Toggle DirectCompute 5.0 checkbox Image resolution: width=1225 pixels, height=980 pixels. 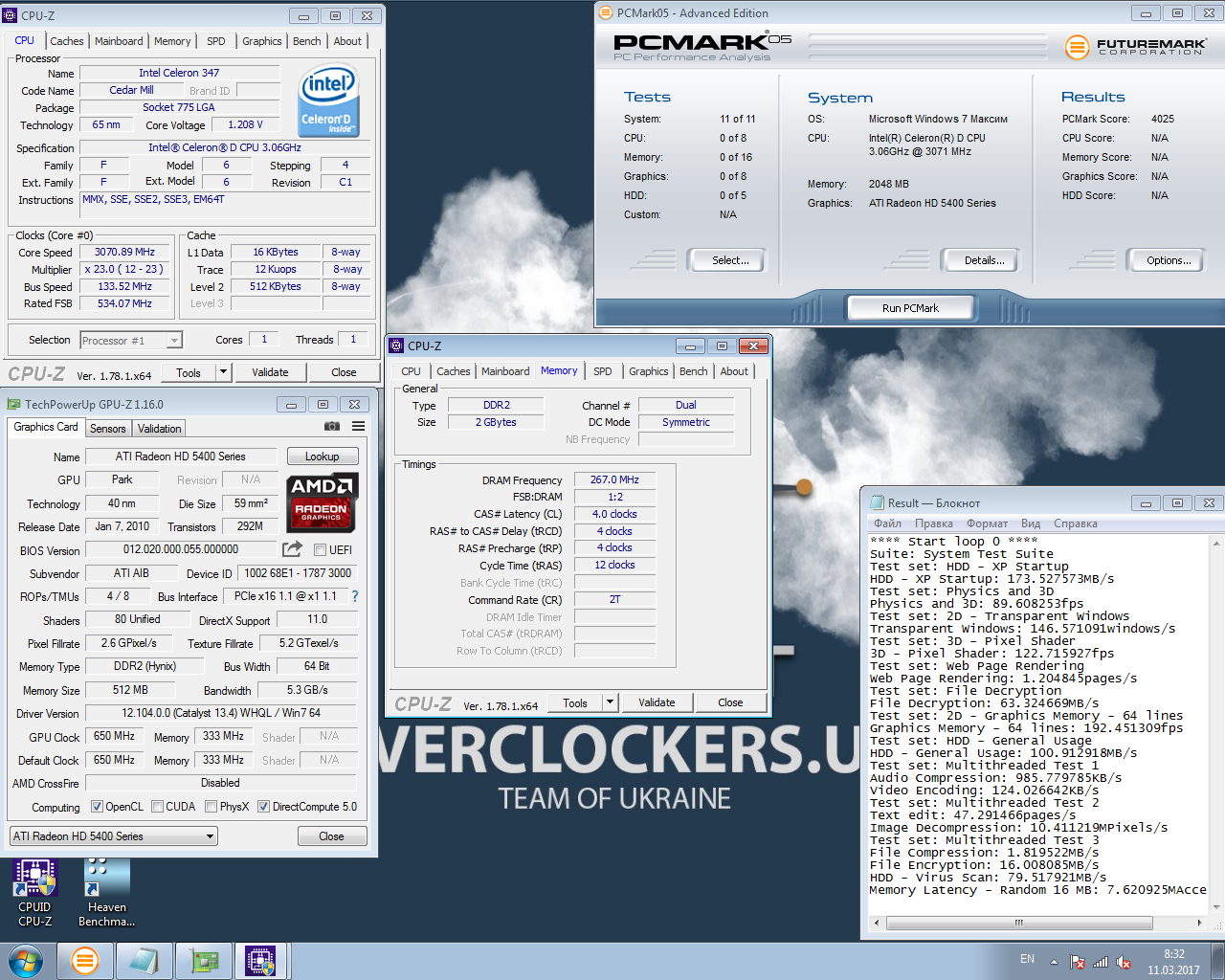coord(263,807)
